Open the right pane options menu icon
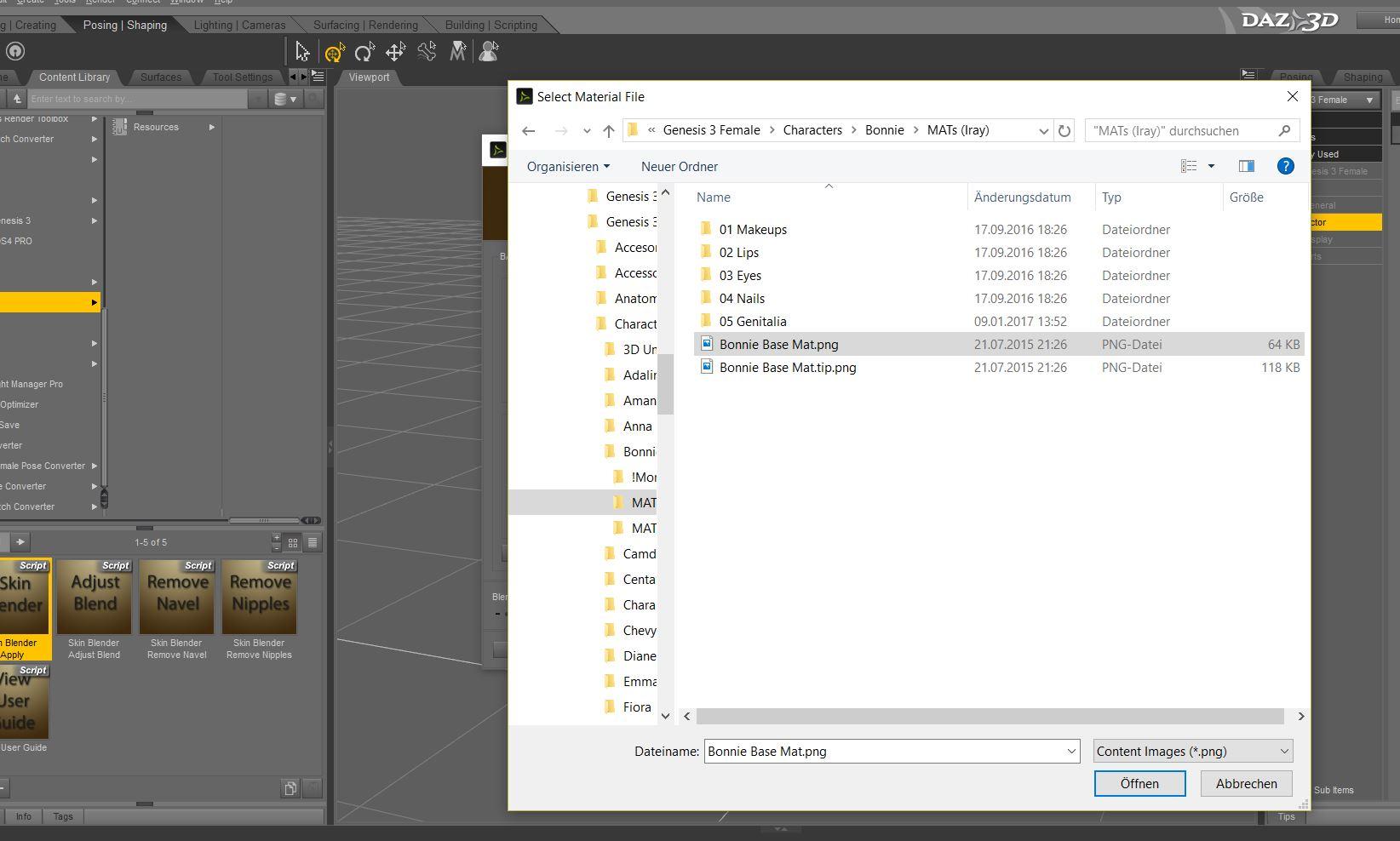Image resolution: width=1400 pixels, height=841 pixels. [1248, 75]
